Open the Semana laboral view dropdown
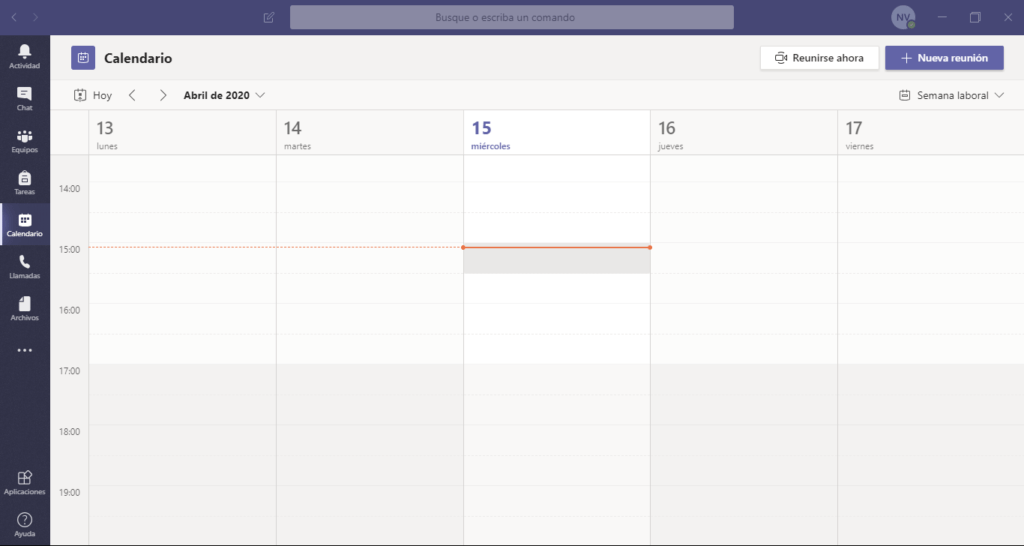Image resolution: width=1024 pixels, height=546 pixels. coord(951,96)
